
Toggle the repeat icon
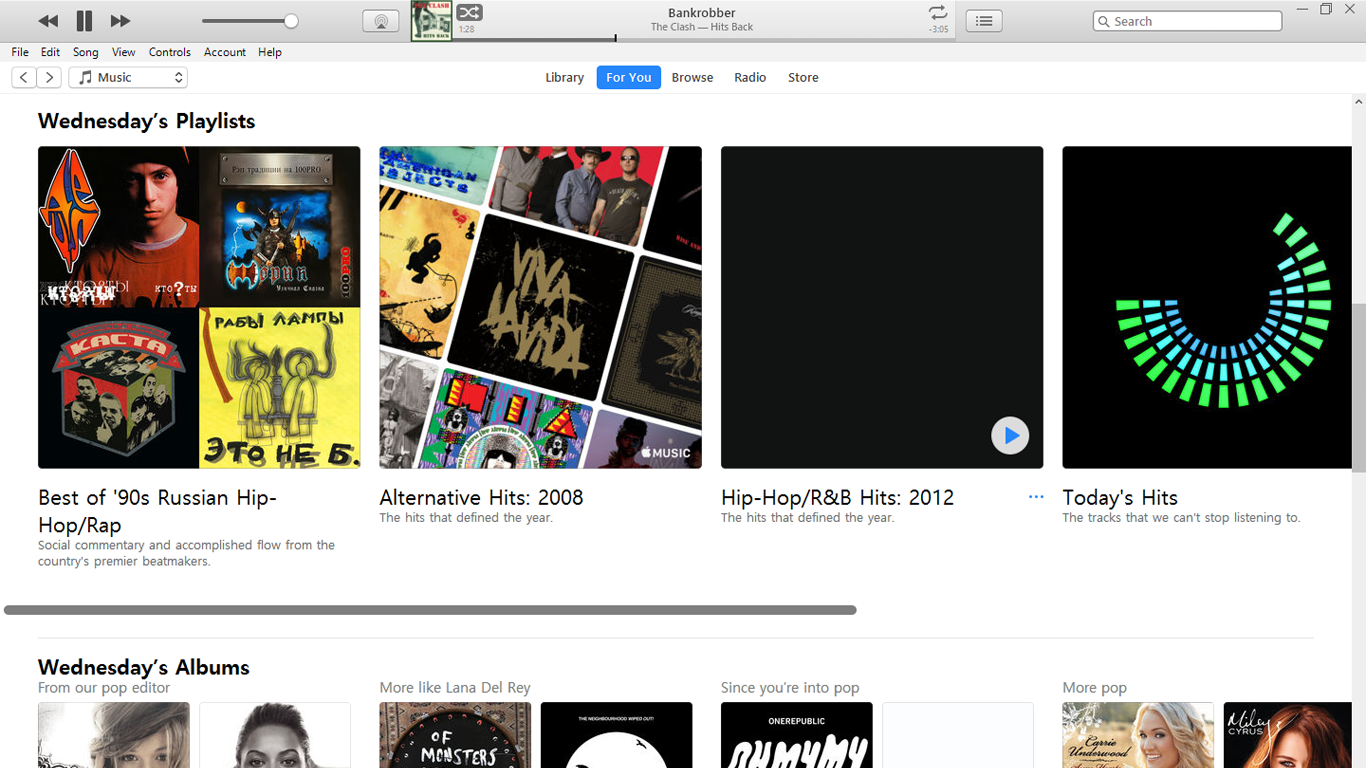937,12
